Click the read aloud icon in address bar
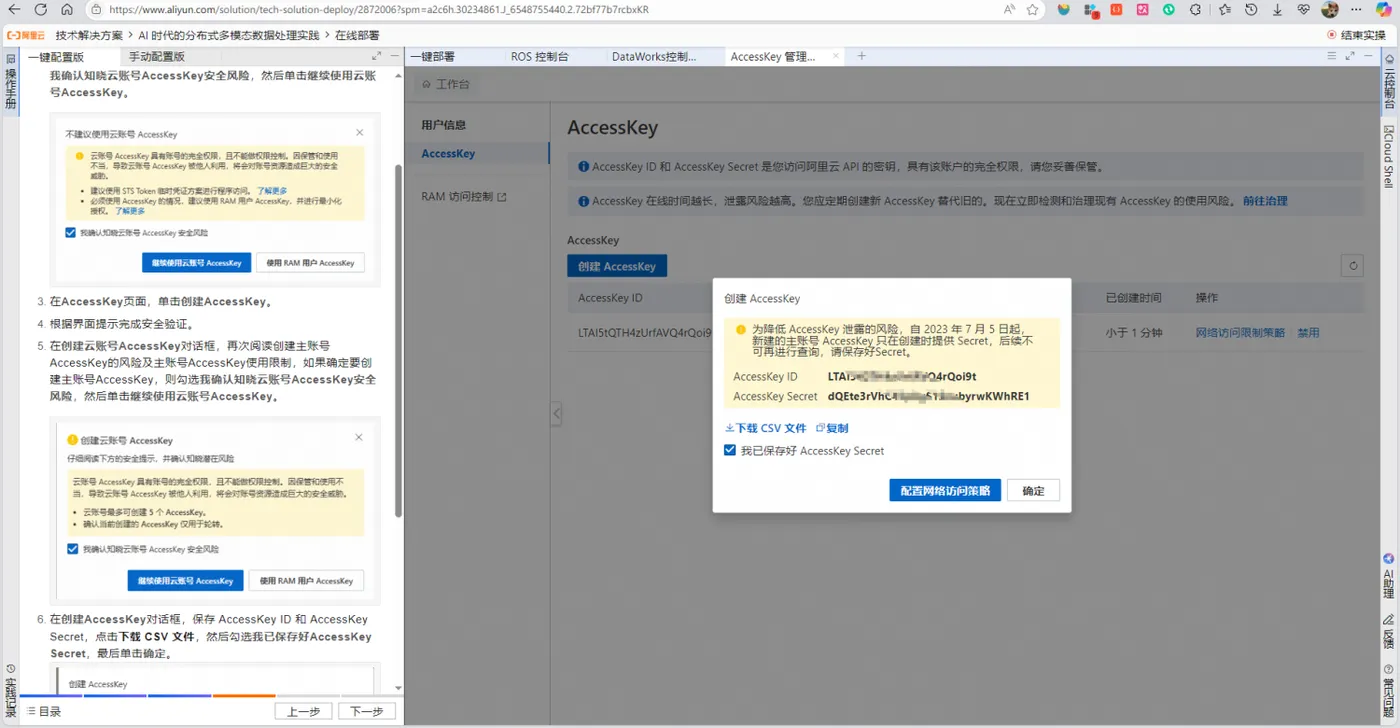Viewport: 1400px width, 728px height. [x=1009, y=10]
